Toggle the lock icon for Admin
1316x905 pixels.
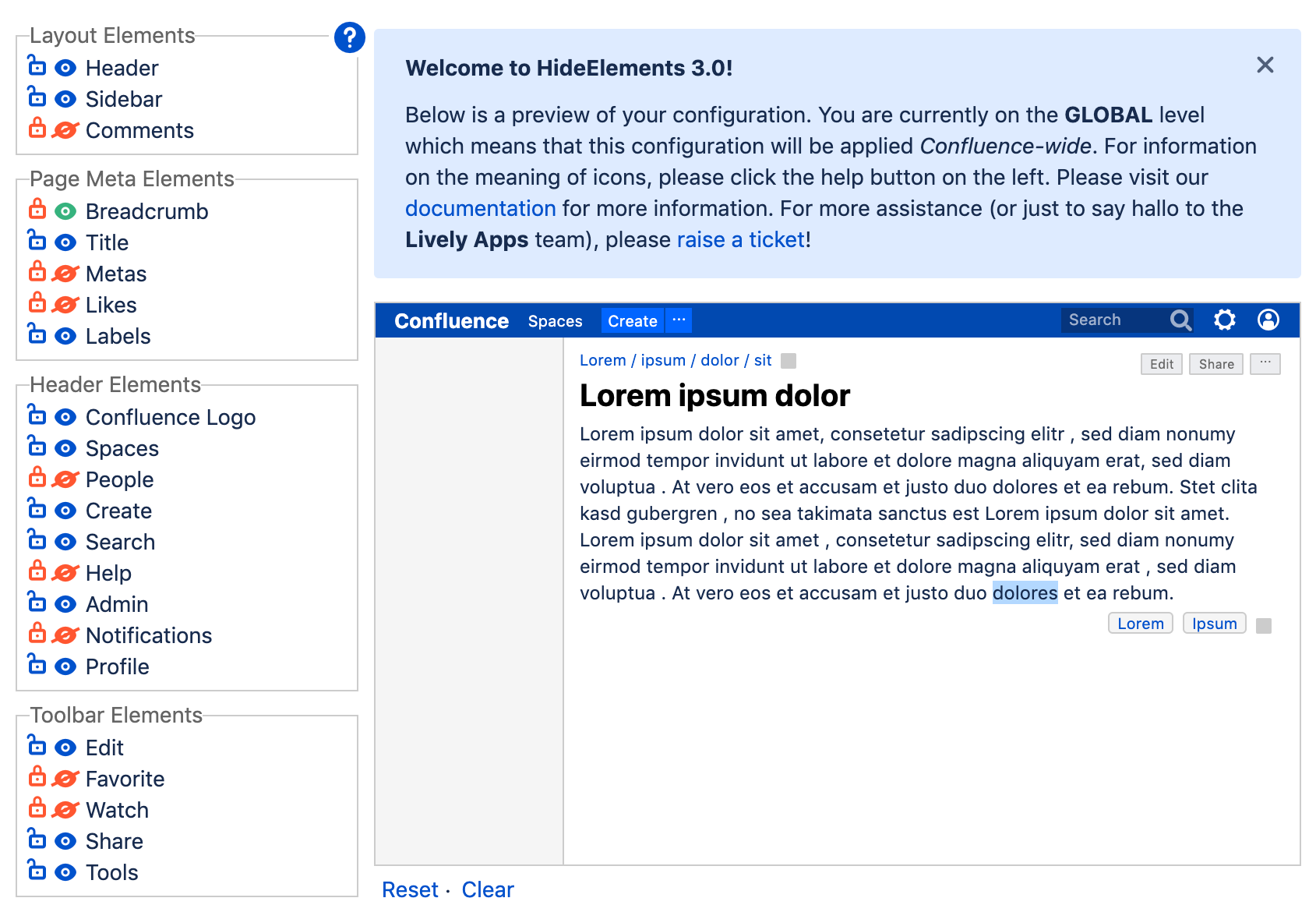point(37,602)
